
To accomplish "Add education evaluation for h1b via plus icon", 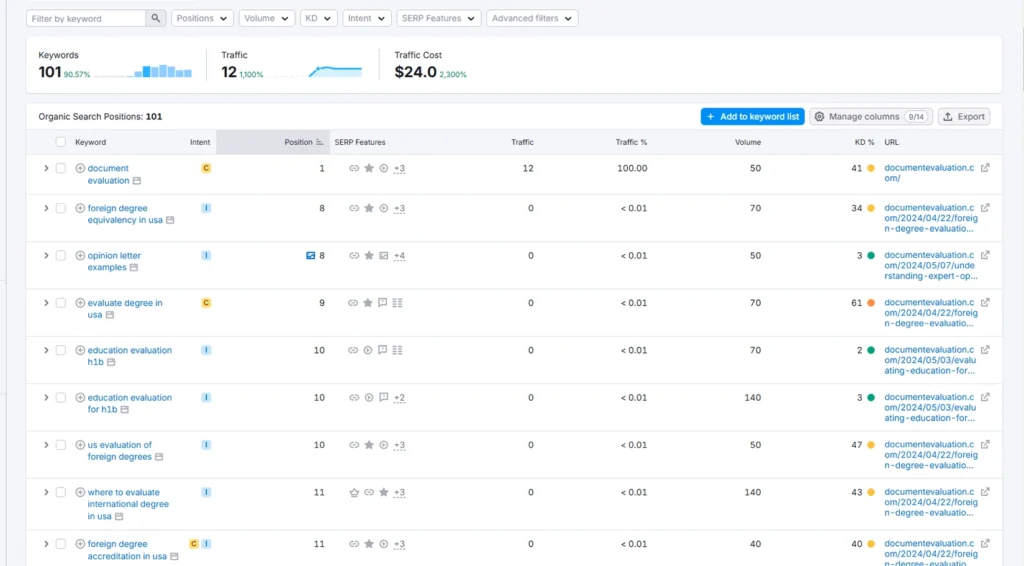I will pyautogui.click(x=80, y=398).
